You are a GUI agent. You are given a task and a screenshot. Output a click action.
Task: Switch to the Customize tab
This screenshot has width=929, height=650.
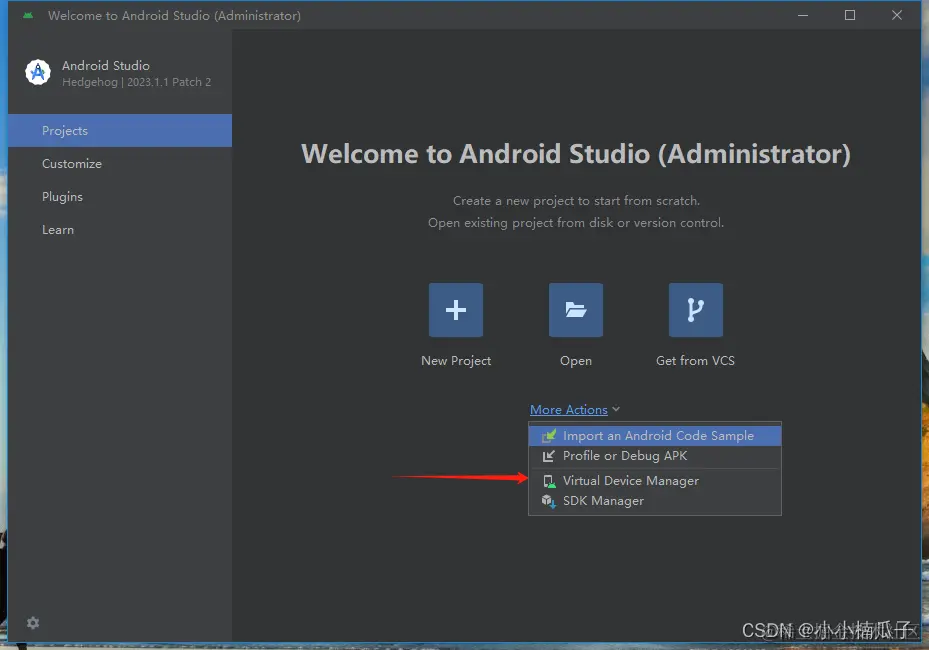pos(120,164)
